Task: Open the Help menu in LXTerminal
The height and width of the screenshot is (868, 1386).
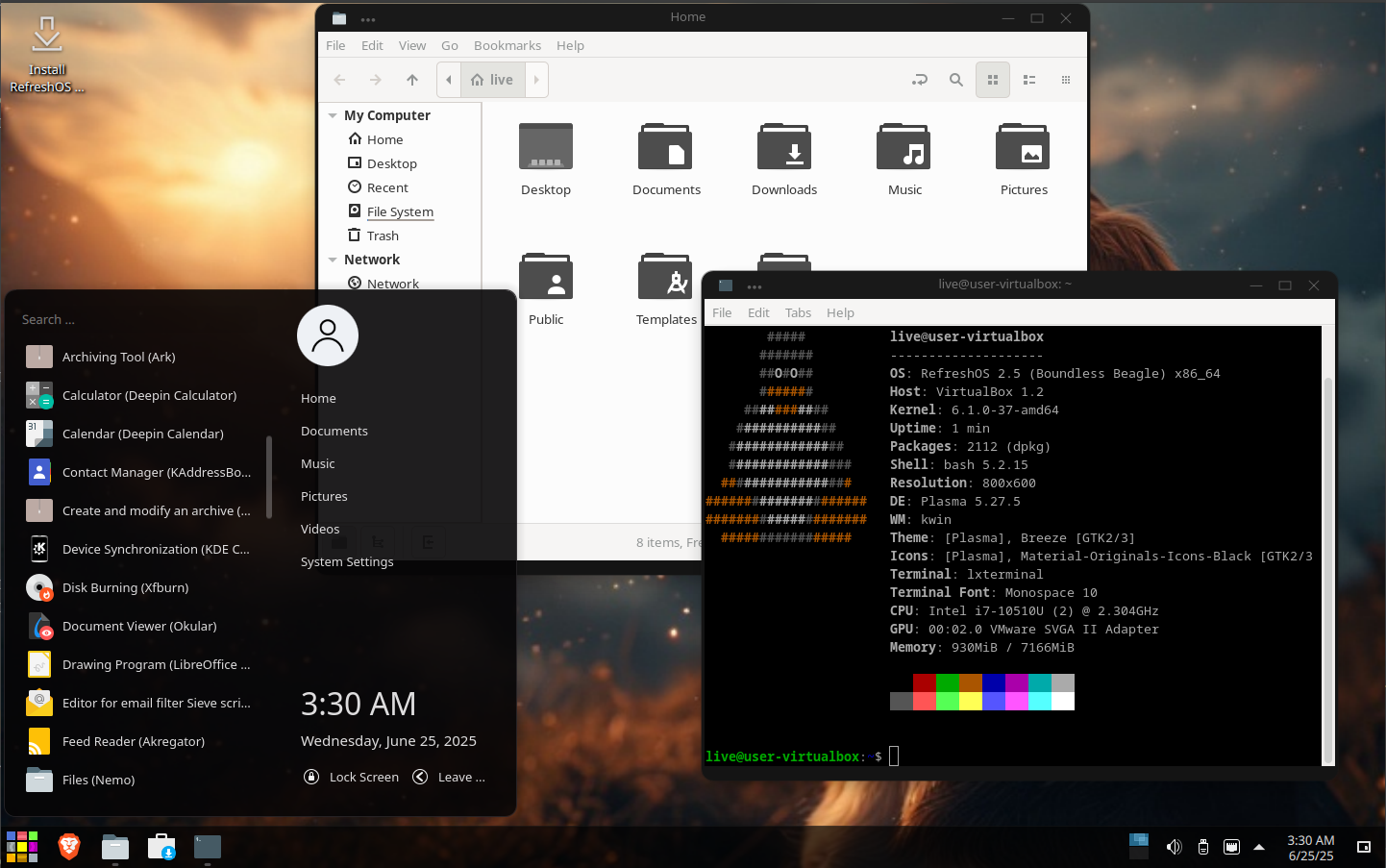Action: 840,312
